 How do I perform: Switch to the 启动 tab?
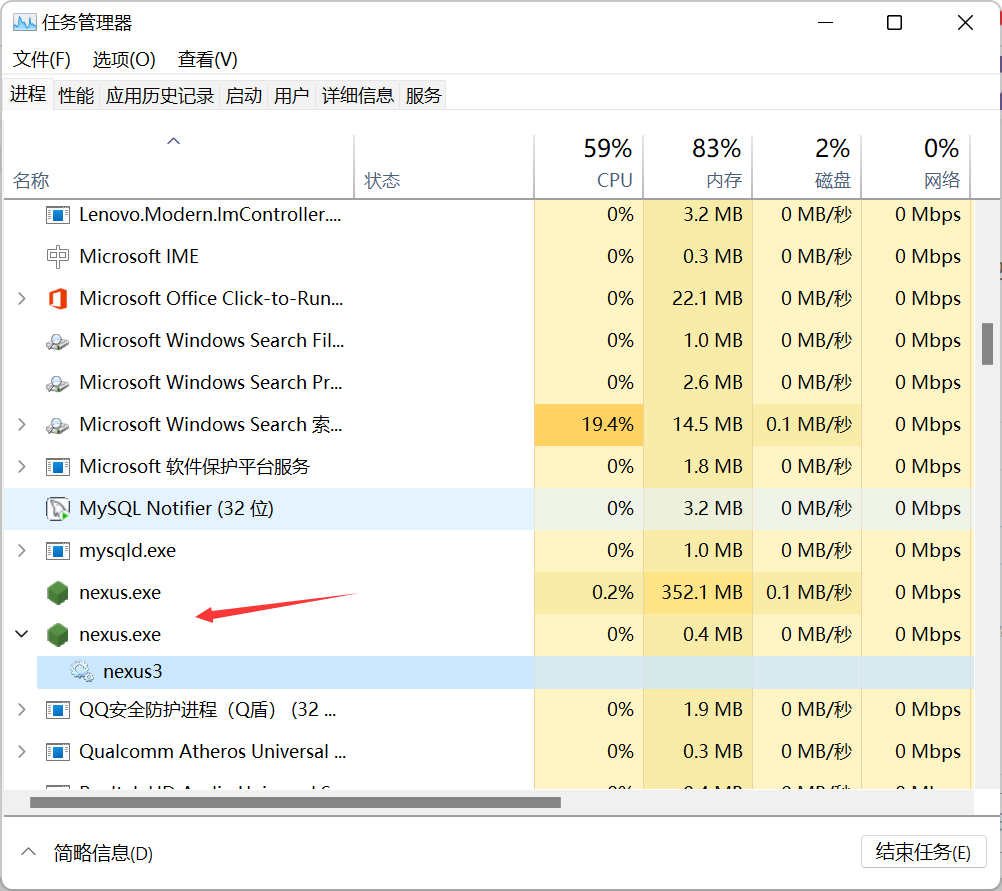click(x=243, y=96)
